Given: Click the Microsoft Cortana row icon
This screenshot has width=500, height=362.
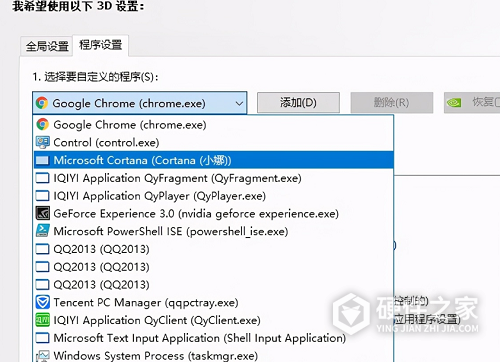Looking at the screenshot, I should [x=42, y=160].
